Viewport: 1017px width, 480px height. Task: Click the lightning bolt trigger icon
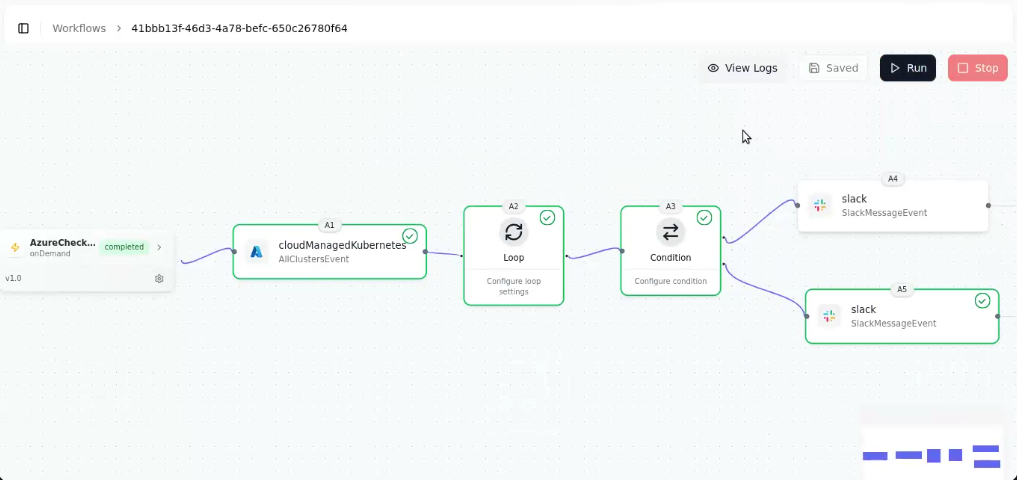(x=15, y=247)
